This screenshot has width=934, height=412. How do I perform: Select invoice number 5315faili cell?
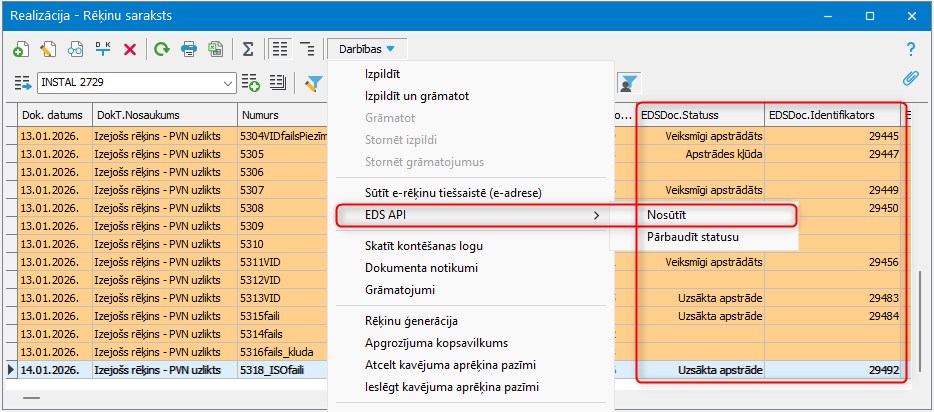(x=282, y=316)
